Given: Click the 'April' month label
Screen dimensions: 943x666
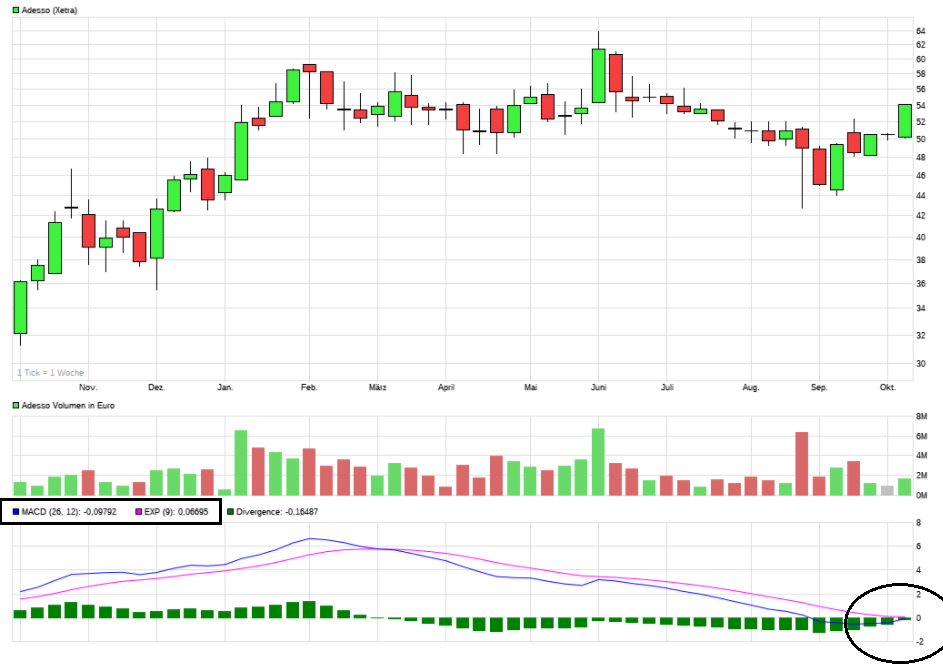Looking at the screenshot, I should (446, 387).
